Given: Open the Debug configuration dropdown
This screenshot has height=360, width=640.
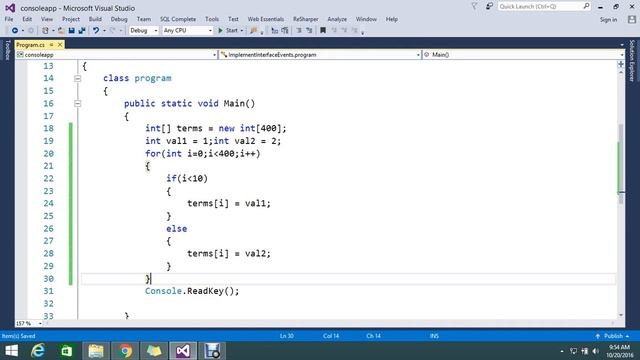Looking at the screenshot, I should 143,31.
